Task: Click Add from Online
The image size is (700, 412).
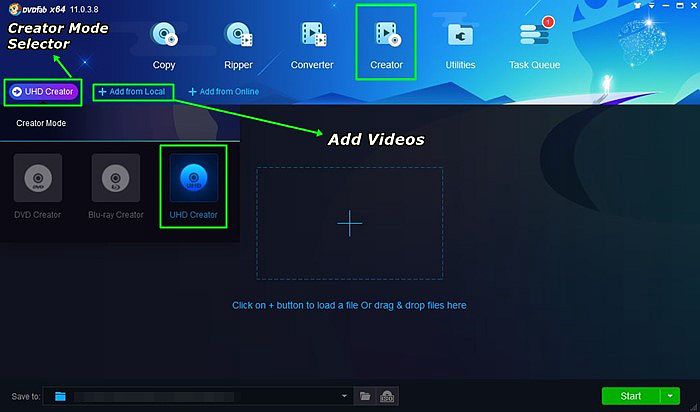Action: tap(223, 92)
